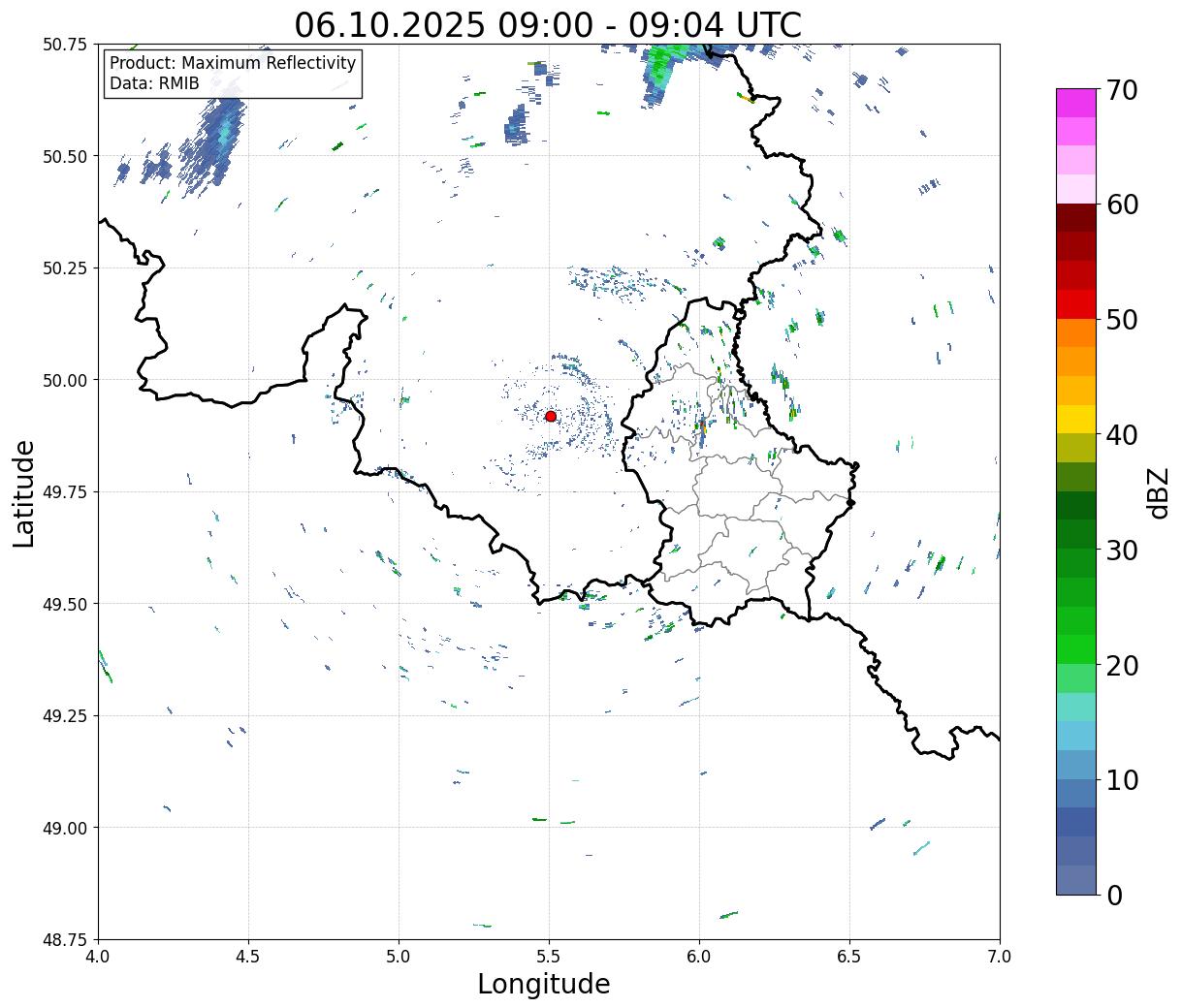
Task: Click the longitude tick label 6.0
Action: 699,957
